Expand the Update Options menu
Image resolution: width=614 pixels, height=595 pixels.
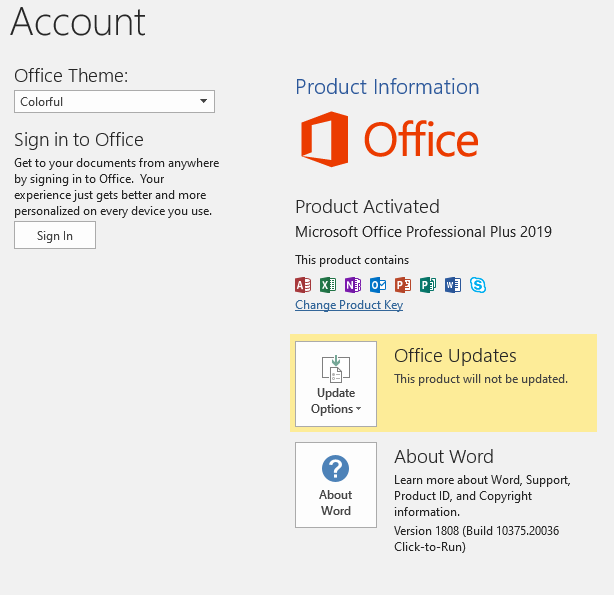[336, 384]
